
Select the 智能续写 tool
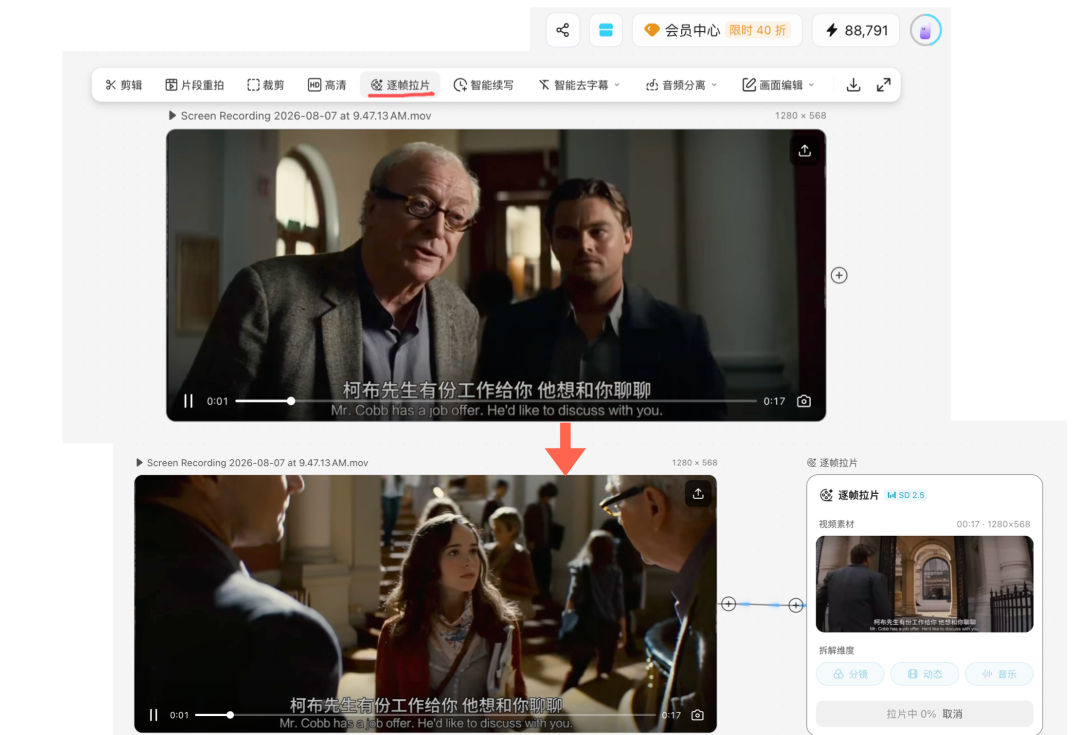click(x=484, y=85)
